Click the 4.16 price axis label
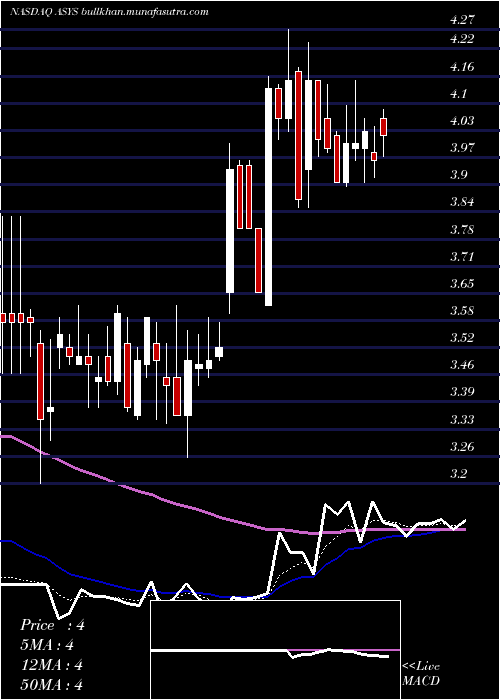 tap(462, 67)
